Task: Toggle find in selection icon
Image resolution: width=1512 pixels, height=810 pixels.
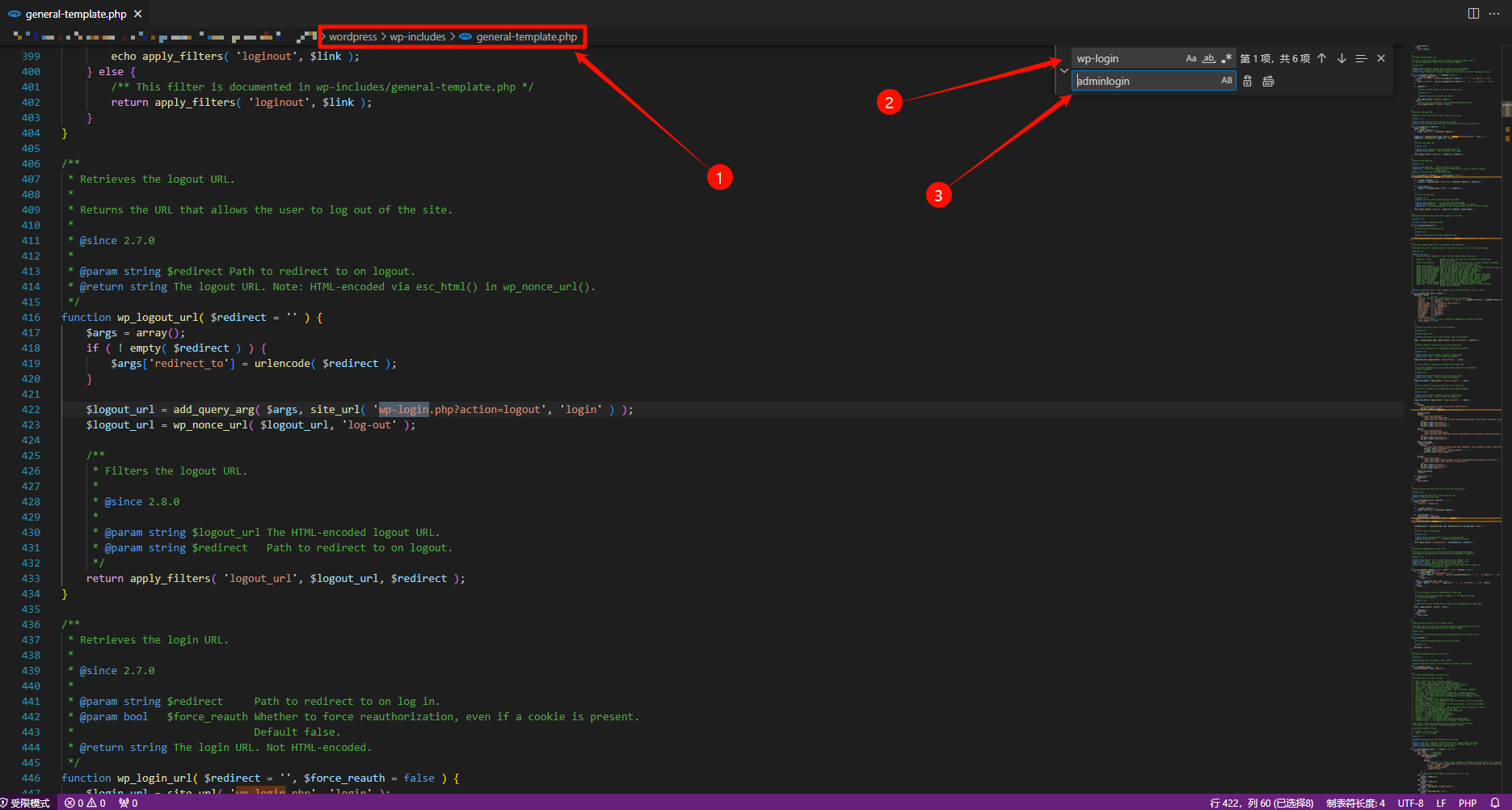Action: 1361,58
